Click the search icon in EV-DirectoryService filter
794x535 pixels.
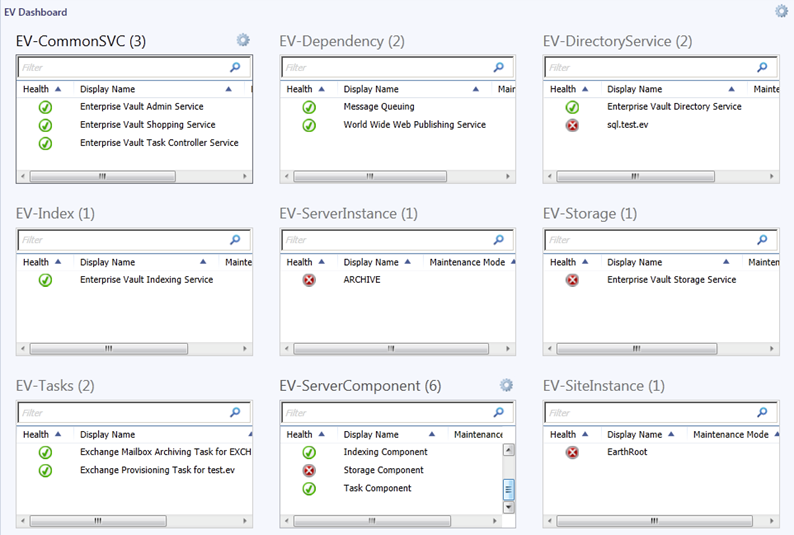(762, 67)
